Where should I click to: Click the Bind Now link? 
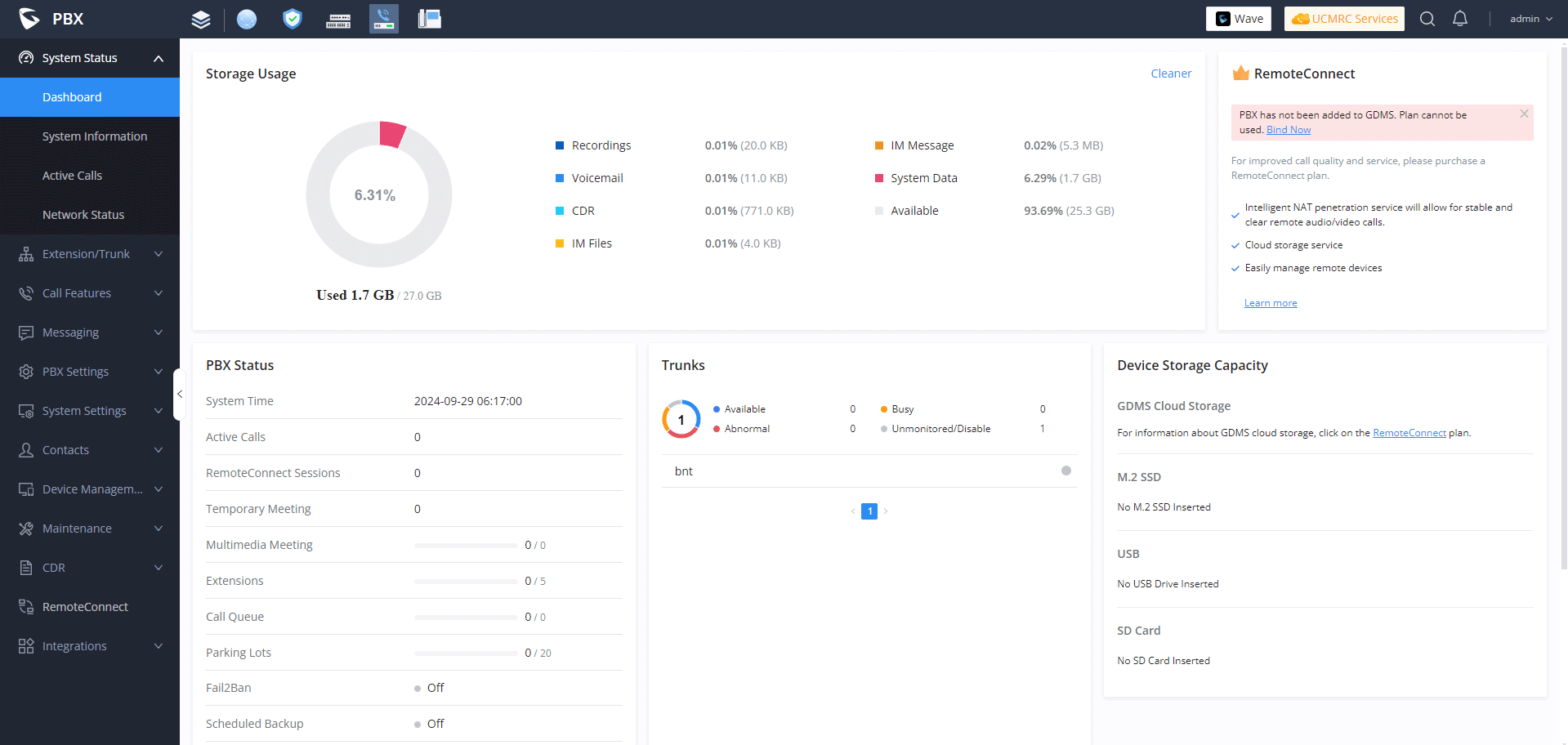(1289, 130)
